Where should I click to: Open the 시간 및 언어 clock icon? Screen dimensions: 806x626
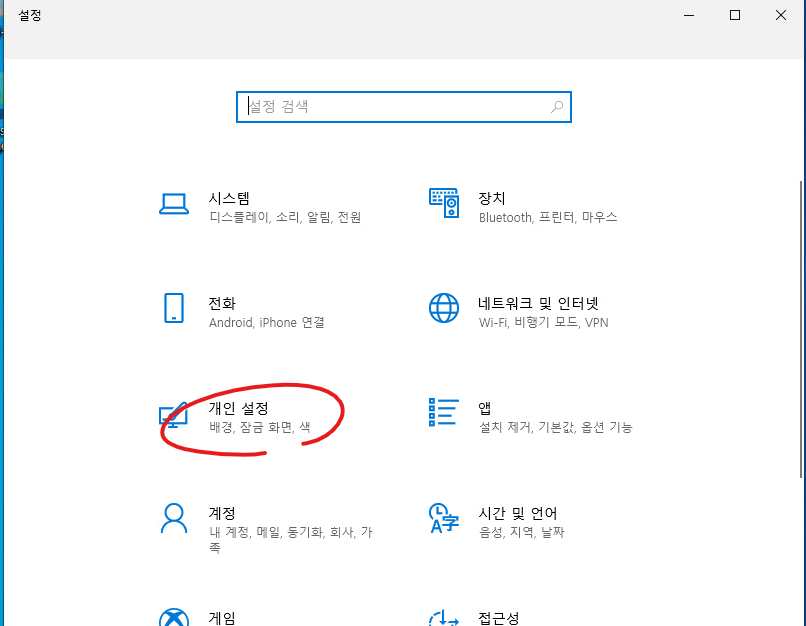(444, 518)
